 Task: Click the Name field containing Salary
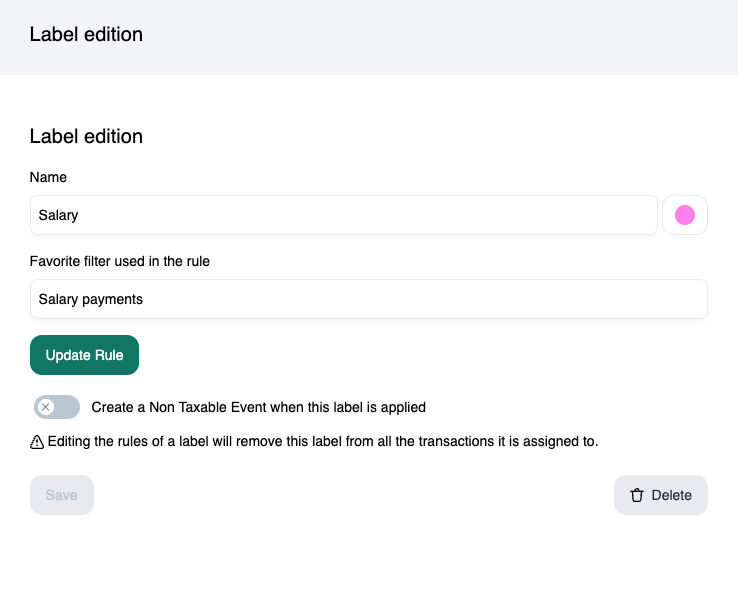(x=343, y=215)
